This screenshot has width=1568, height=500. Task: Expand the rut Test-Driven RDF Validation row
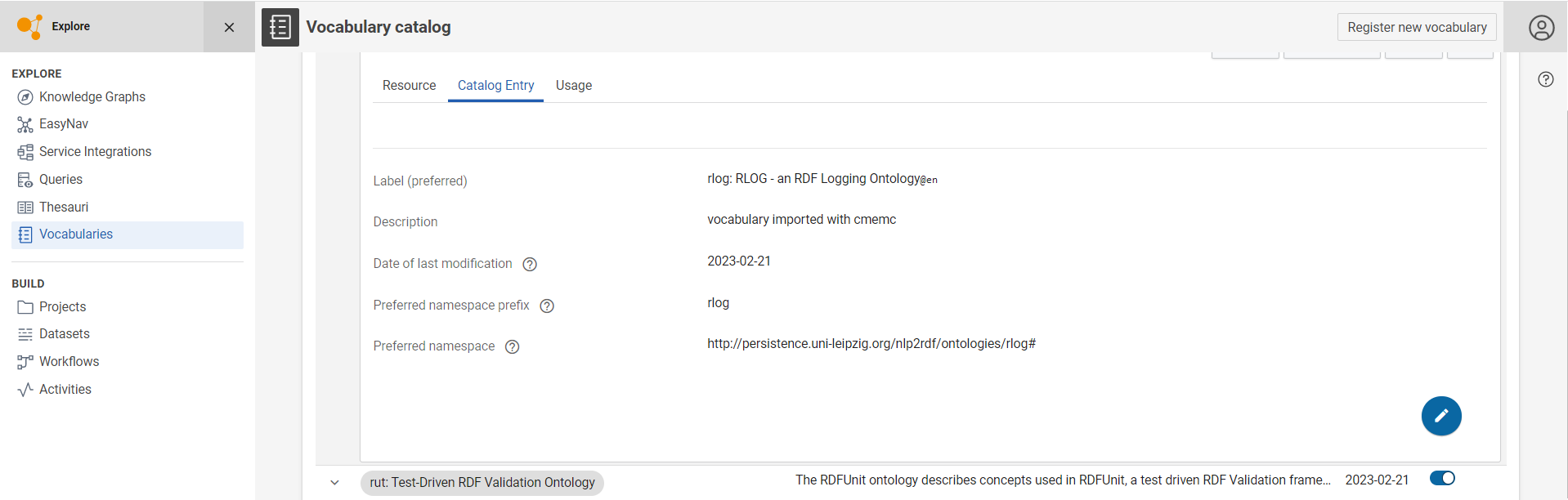click(334, 482)
